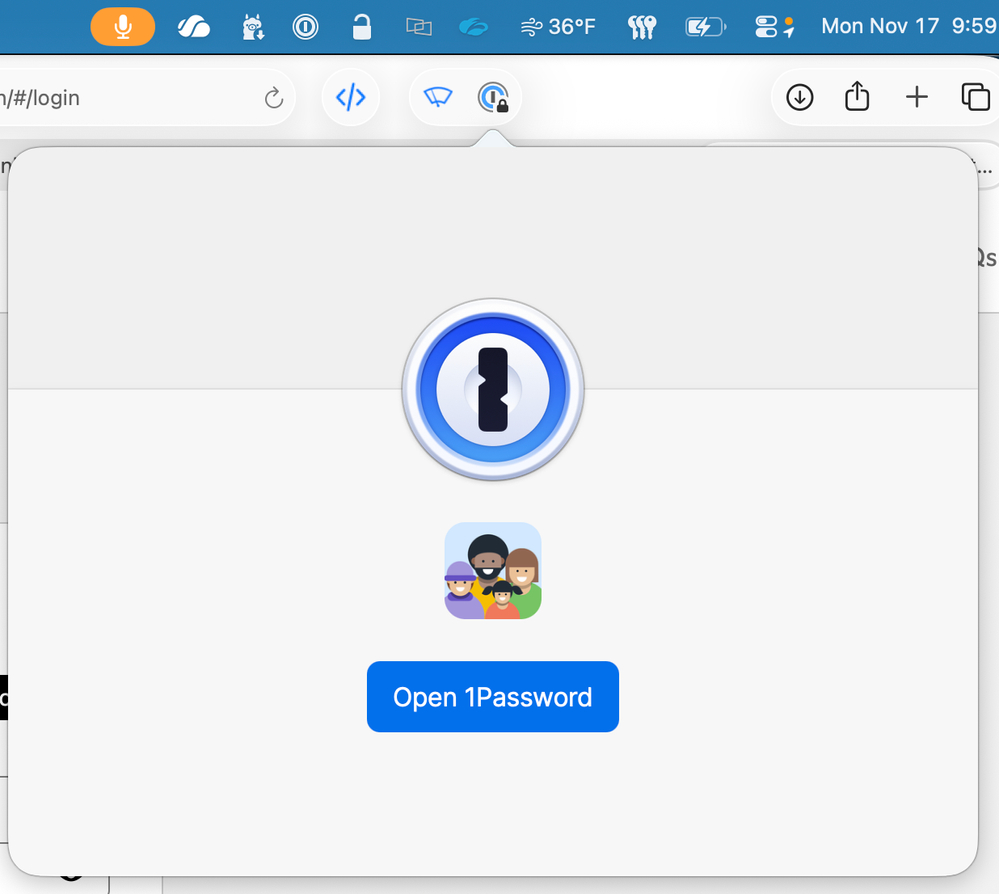999x894 pixels.
Task: Click the Open 1Password button
Action: 492,697
